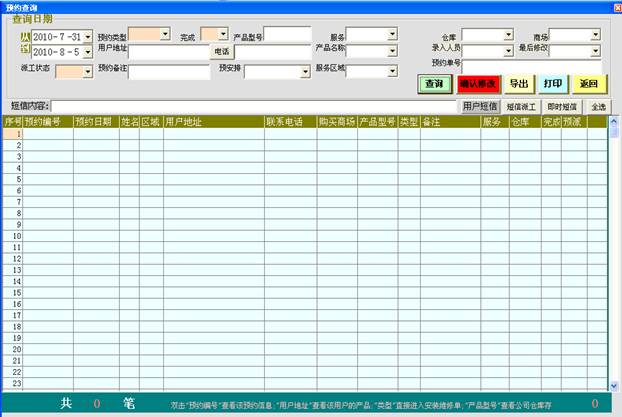This screenshot has height=417, width=622.
Task: Select row number 15 in the grid
Action: click(13, 293)
